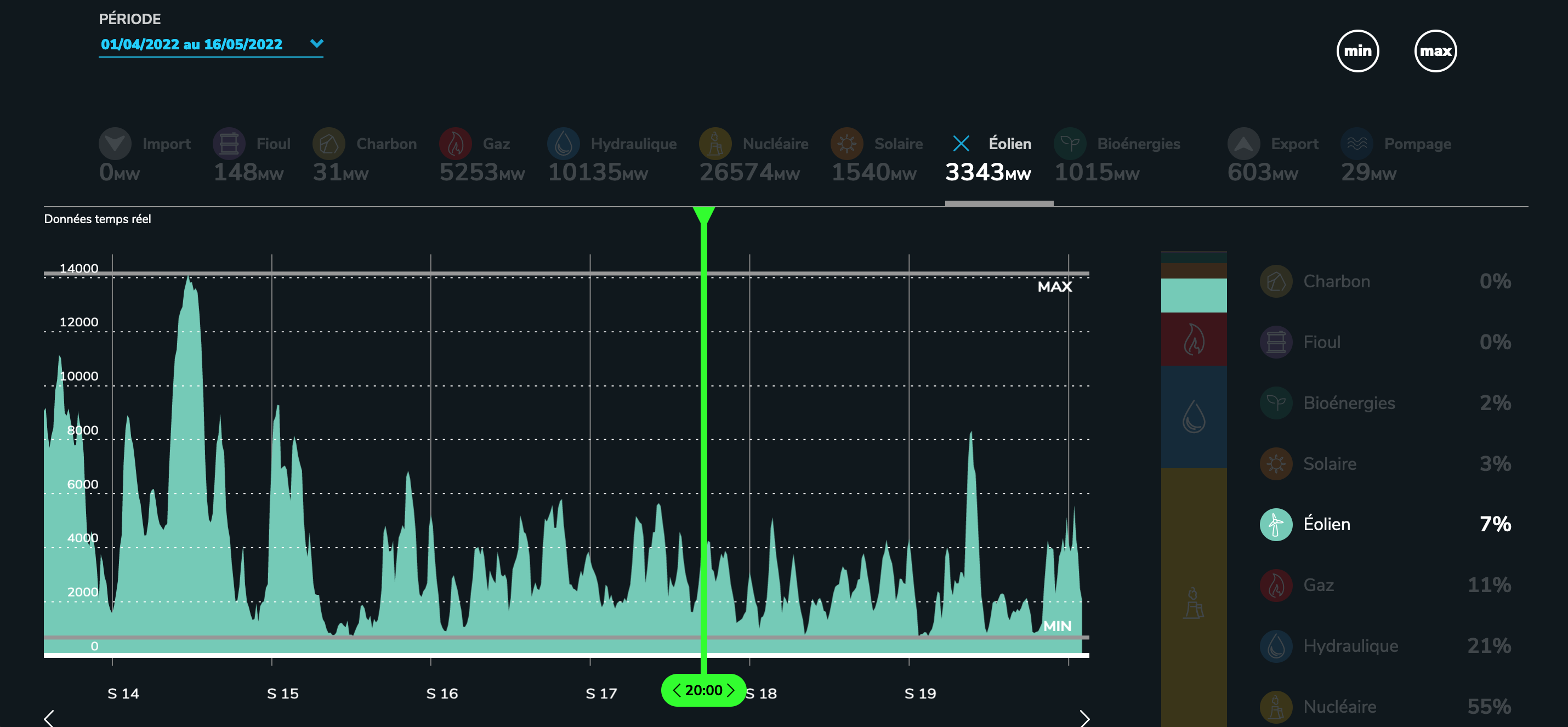
Task: Click the teal Éolien segment in stacked bar
Action: pyautogui.click(x=1193, y=296)
